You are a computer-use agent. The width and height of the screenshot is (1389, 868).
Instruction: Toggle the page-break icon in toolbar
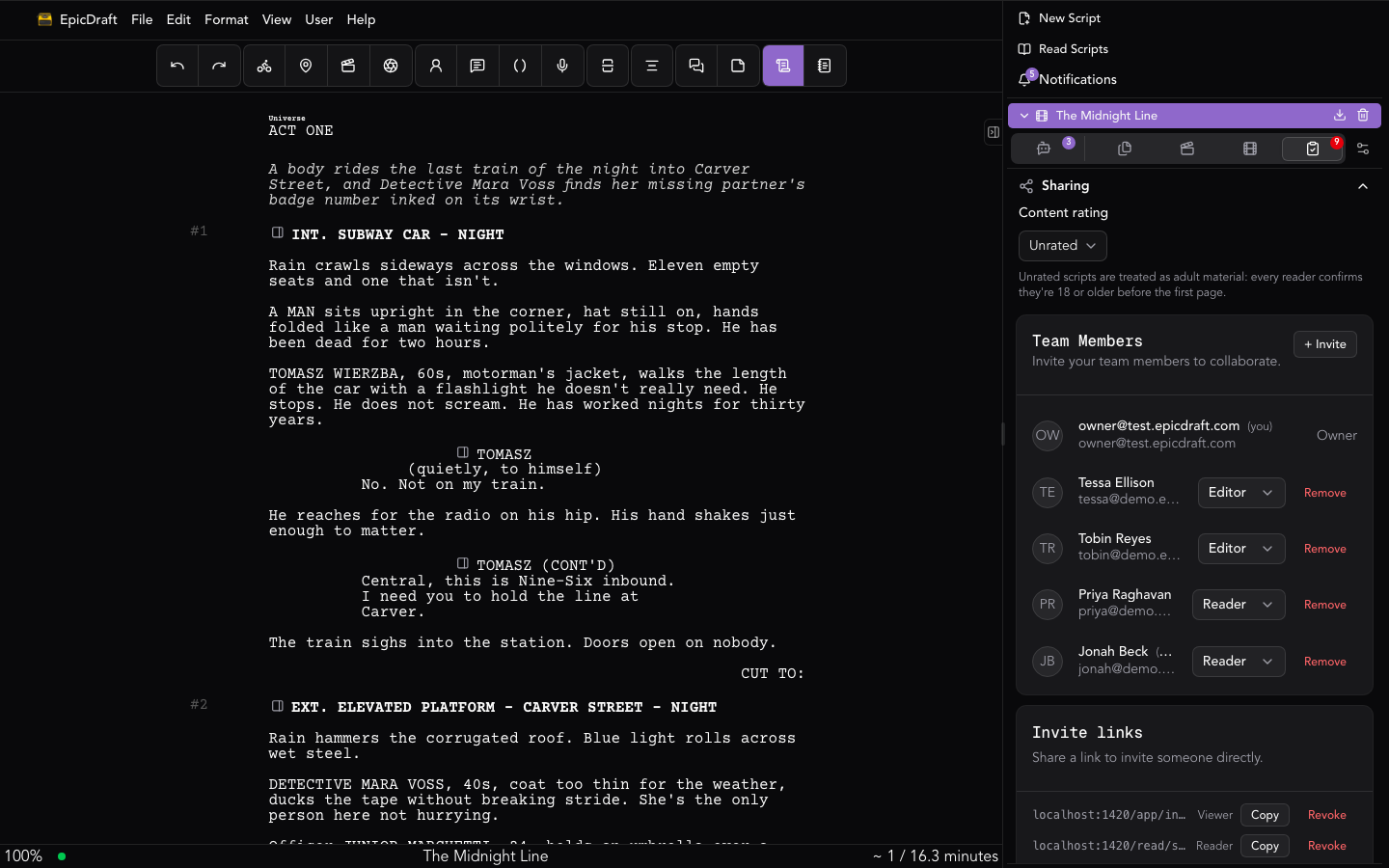point(608,66)
